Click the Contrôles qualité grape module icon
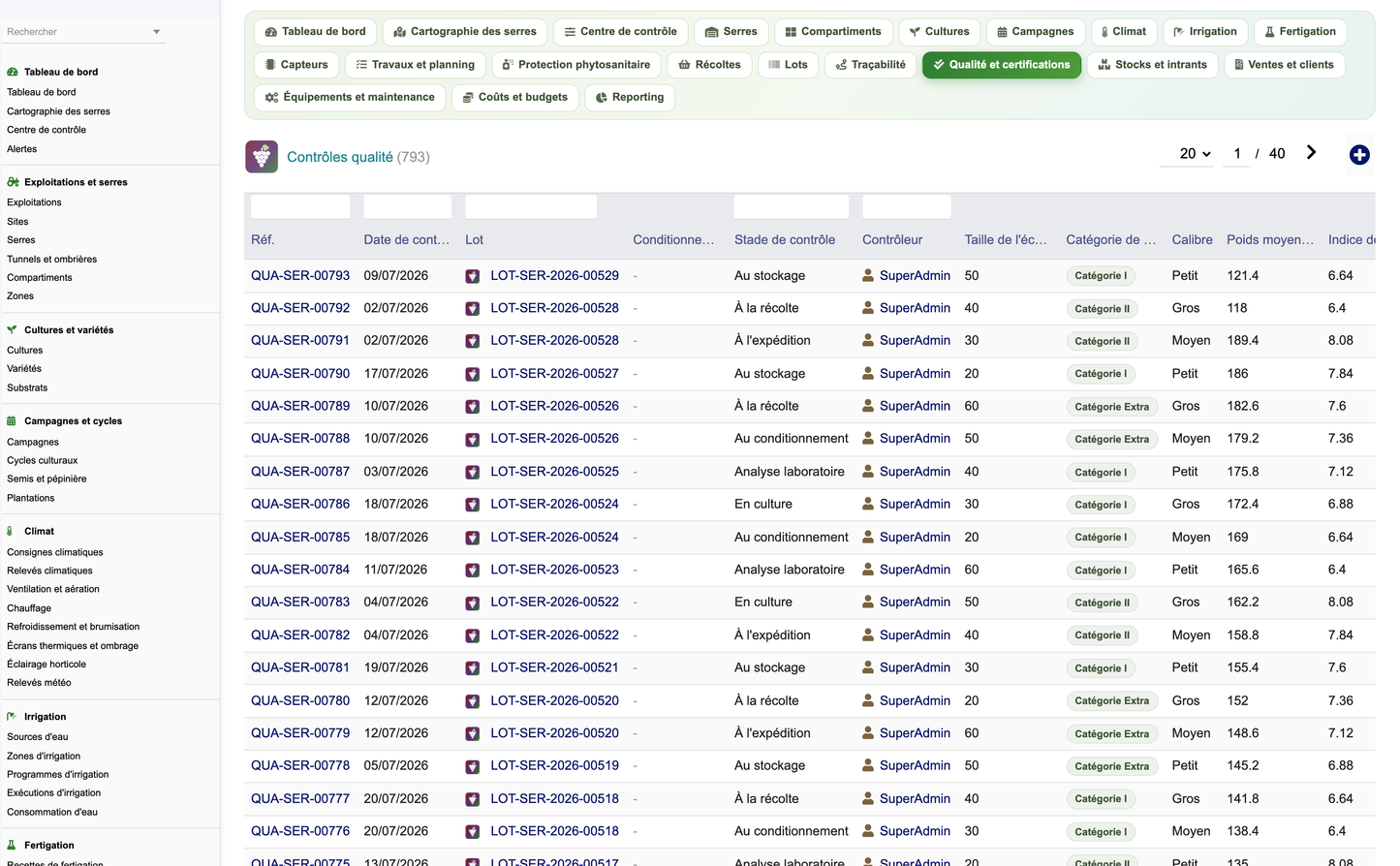1400x866 pixels. (262, 157)
